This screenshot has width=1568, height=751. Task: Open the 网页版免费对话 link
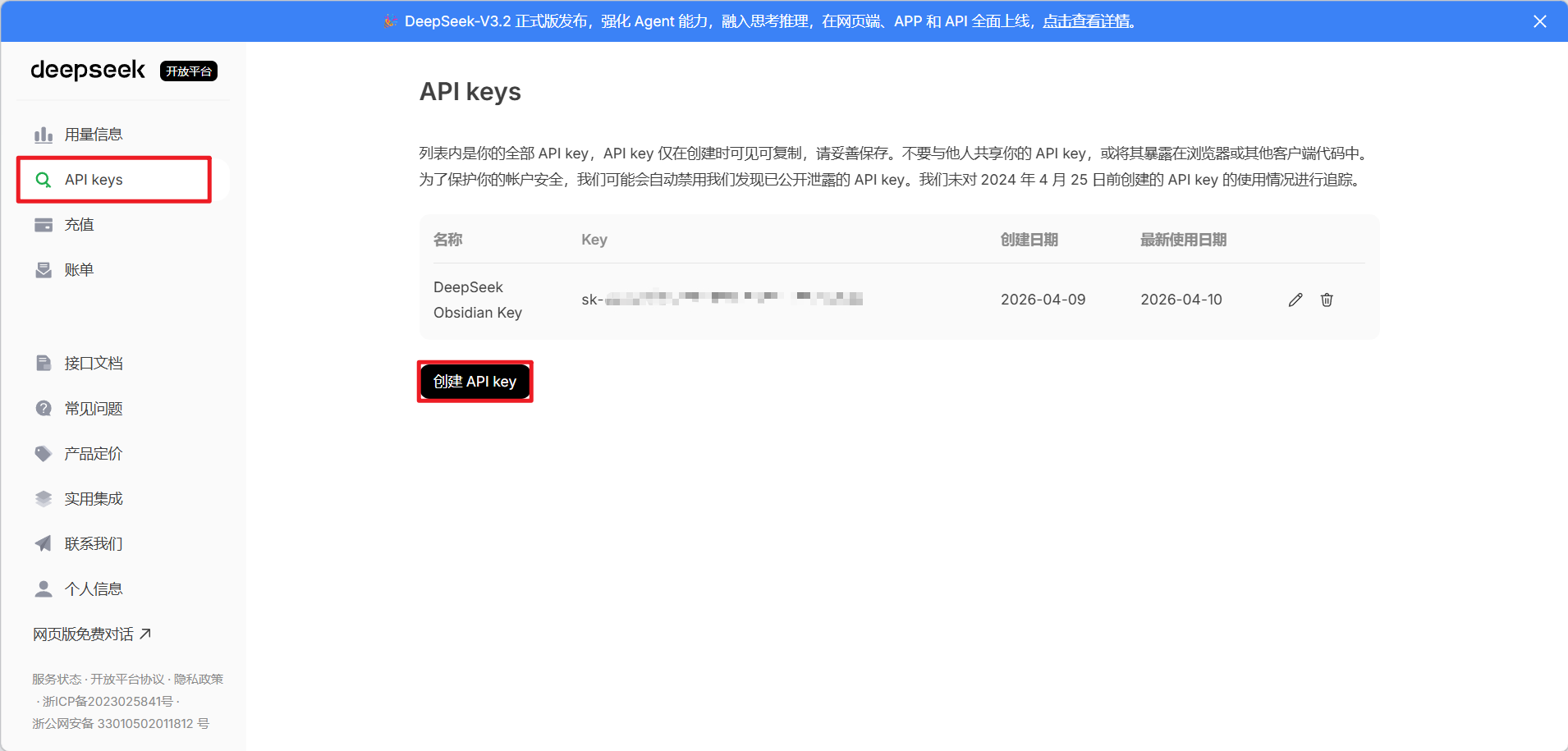pyautogui.click(x=92, y=634)
